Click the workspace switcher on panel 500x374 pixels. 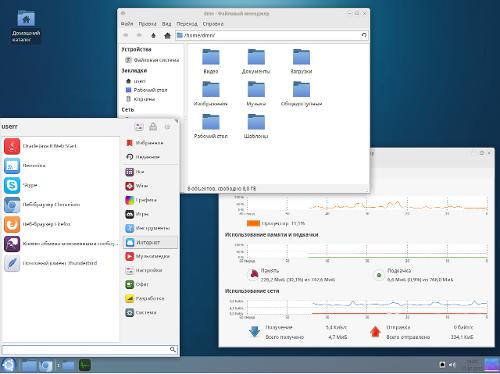[x=491, y=365]
